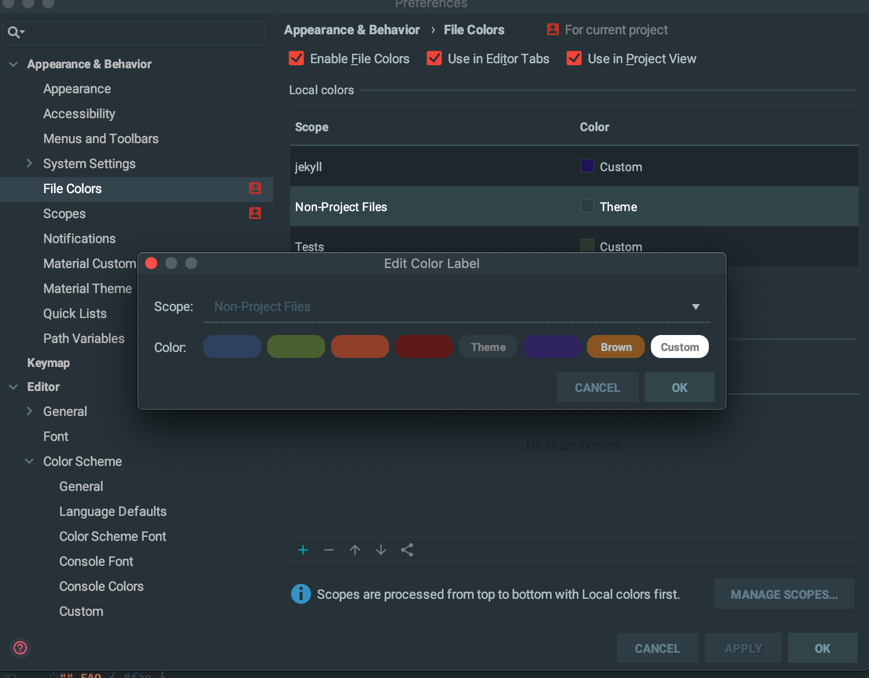Click OK in the Edit Color Label dialog
Image resolution: width=869 pixels, height=678 pixels.
(x=680, y=387)
